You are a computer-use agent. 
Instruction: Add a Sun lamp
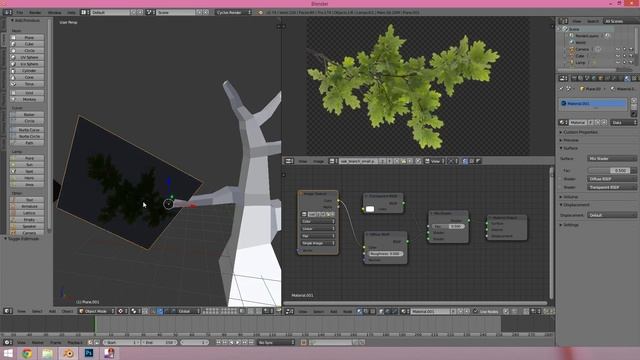coord(27,164)
